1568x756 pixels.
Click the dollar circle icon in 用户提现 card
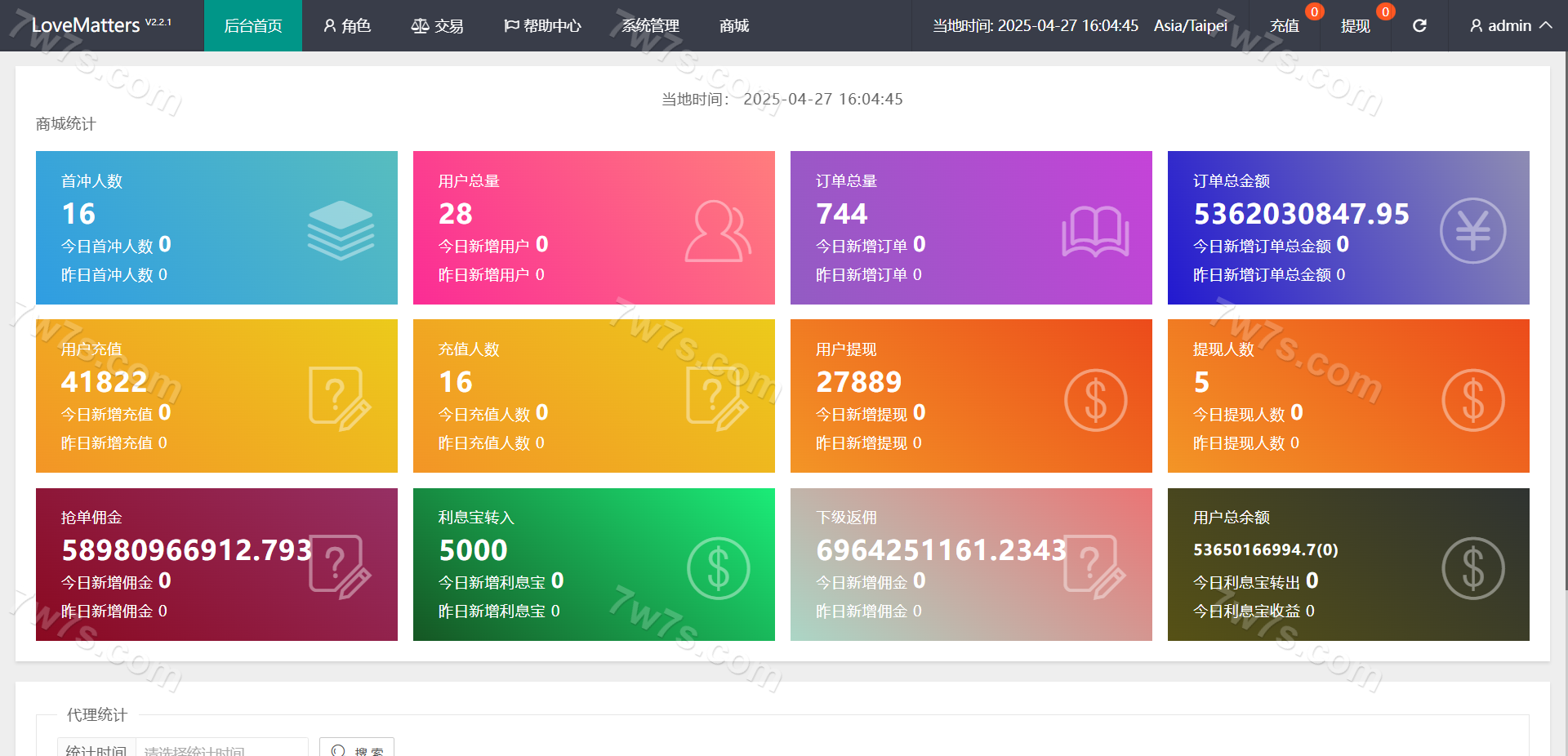1095,400
